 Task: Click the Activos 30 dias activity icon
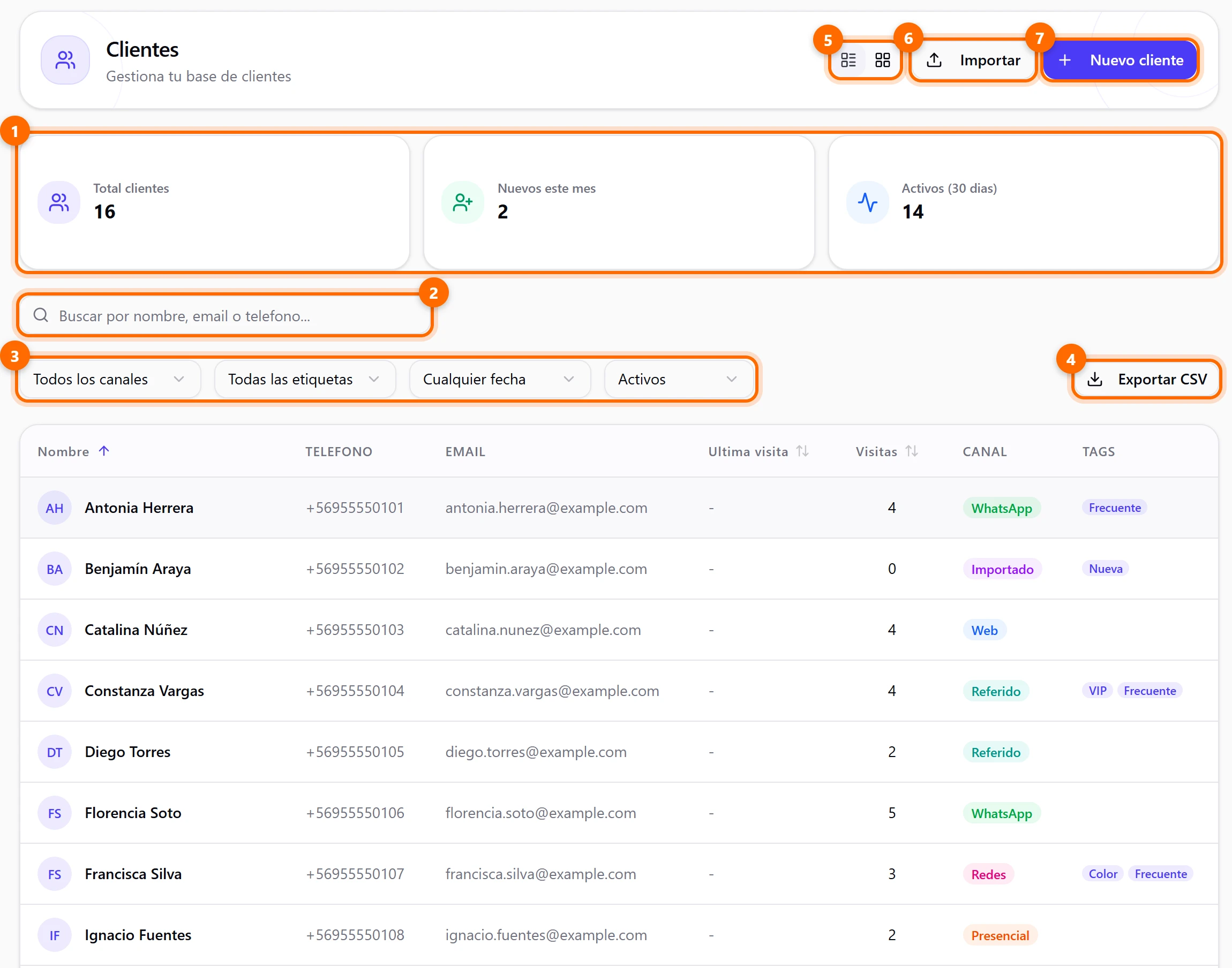867,202
